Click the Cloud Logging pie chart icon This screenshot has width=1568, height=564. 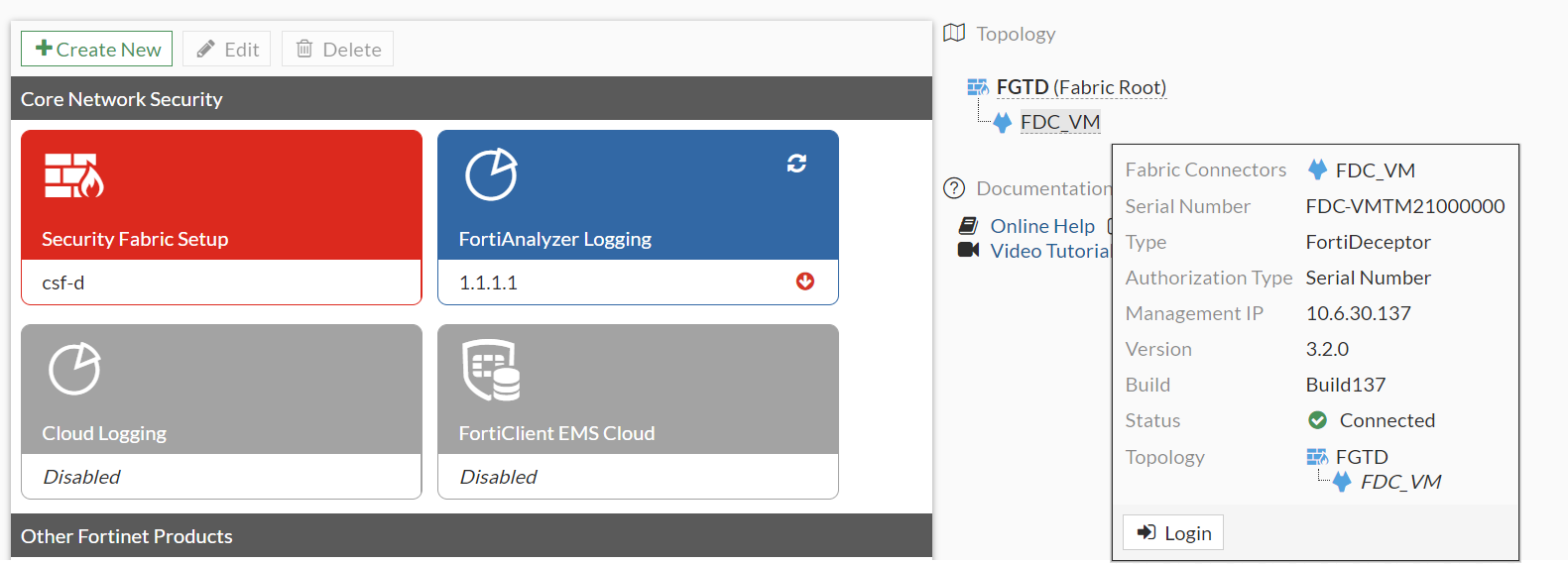[74, 369]
